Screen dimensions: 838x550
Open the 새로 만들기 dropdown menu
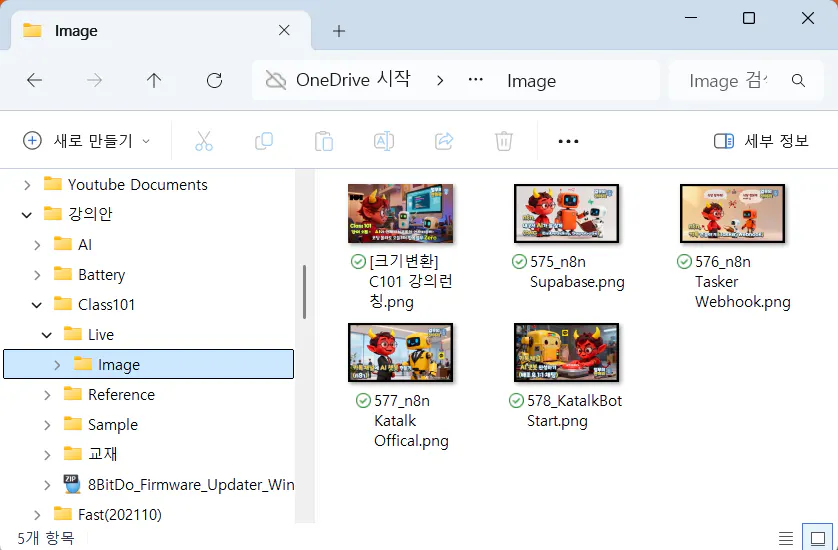pos(87,141)
